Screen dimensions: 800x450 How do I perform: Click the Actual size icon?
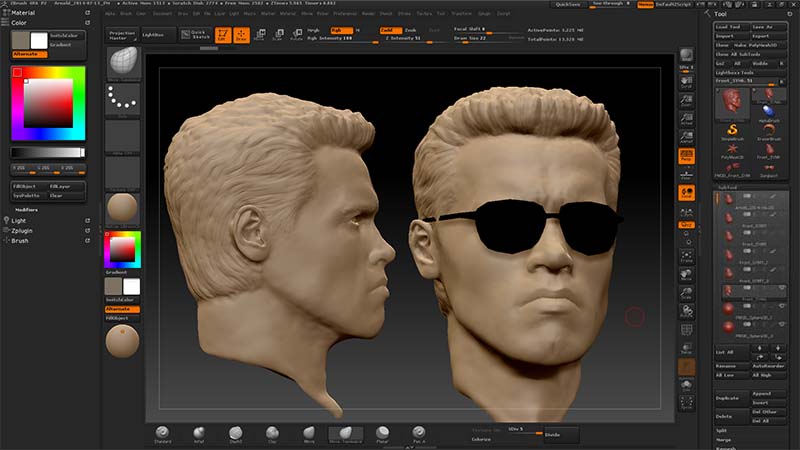(x=686, y=119)
